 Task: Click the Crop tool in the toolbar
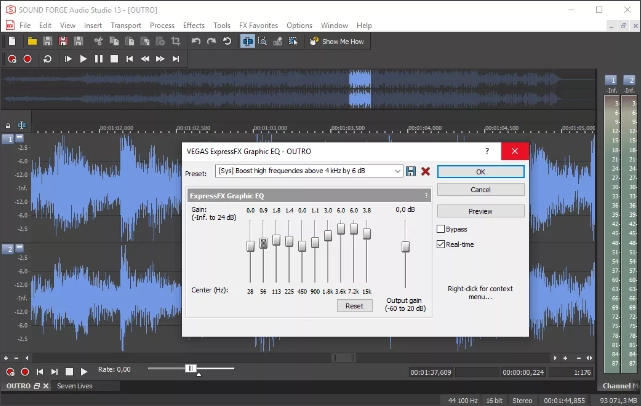[175, 41]
